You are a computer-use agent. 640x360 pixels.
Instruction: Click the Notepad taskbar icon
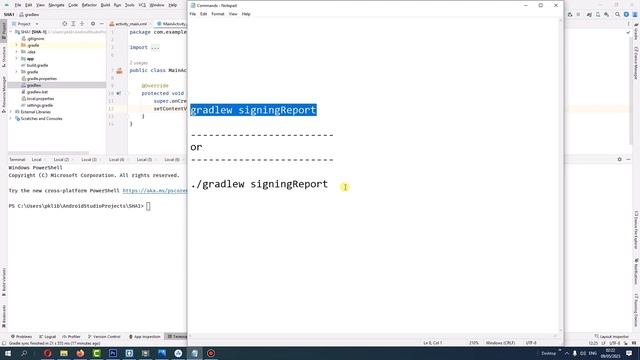pos(195,353)
